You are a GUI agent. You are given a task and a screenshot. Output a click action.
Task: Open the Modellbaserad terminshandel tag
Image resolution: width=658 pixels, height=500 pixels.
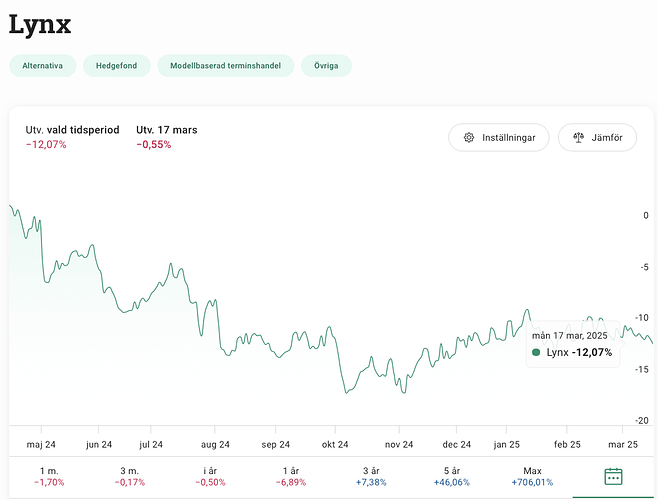(225, 65)
